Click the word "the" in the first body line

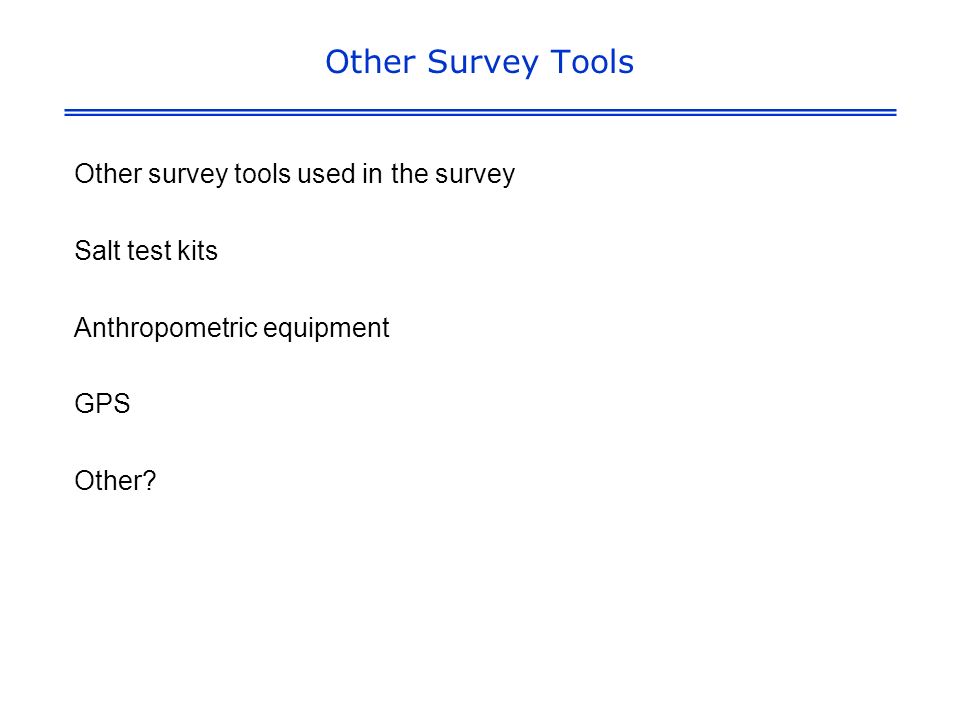coord(409,174)
